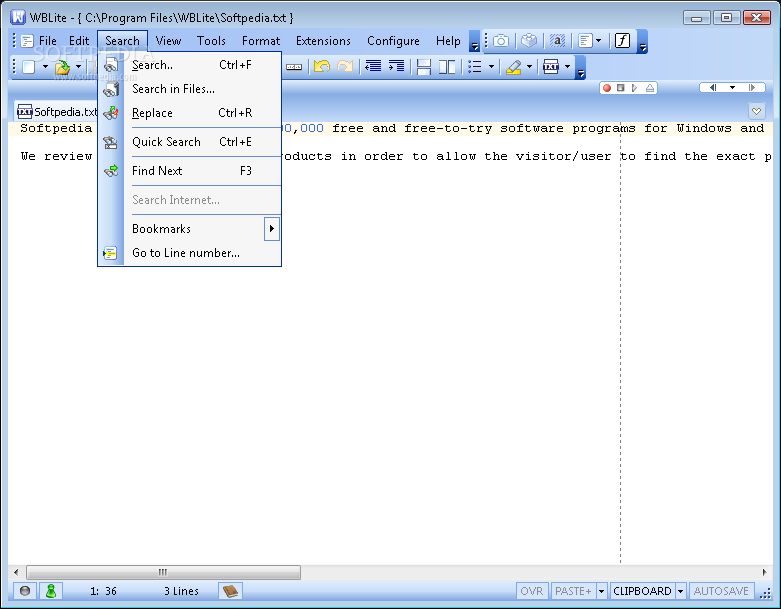Expand the Bookmarks submenu
The image size is (781, 609).
point(271,229)
